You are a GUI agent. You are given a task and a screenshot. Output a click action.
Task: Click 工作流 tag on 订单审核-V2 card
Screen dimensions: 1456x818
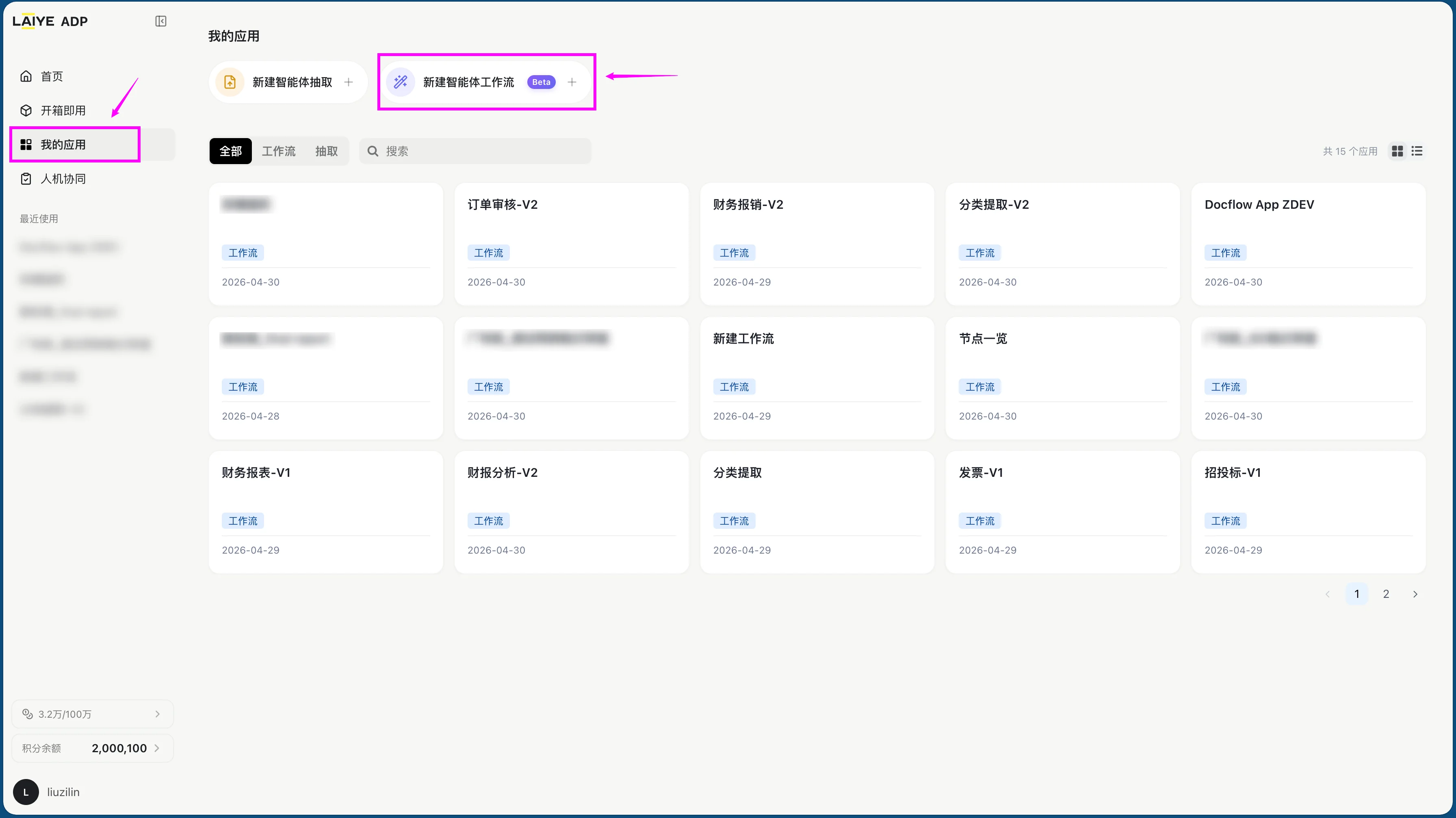488,253
